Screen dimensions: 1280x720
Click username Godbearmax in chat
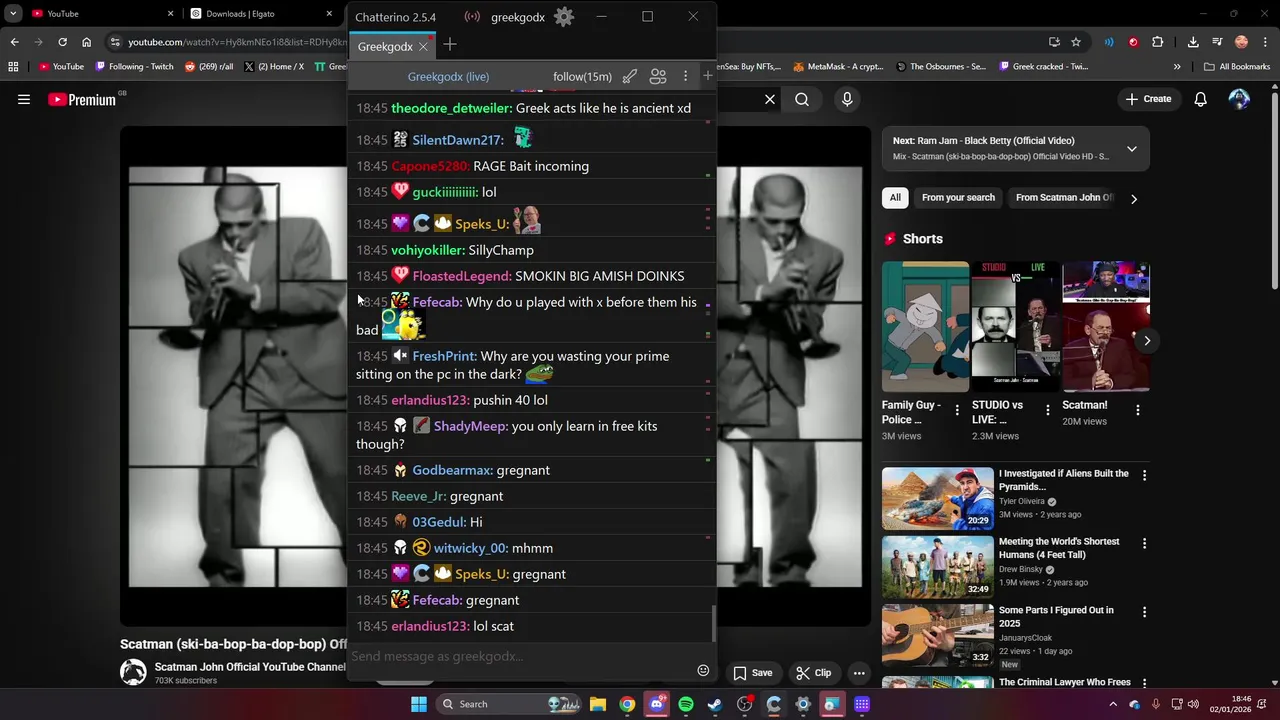pyautogui.click(x=453, y=470)
